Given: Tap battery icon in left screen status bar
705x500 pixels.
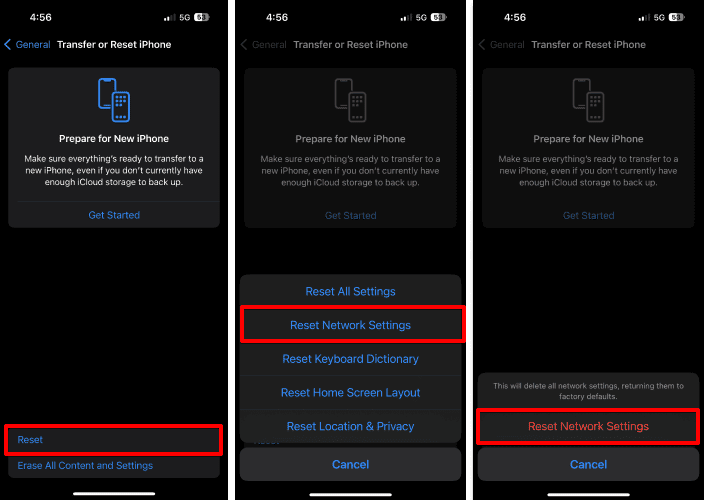Looking at the screenshot, I should 202,18.
